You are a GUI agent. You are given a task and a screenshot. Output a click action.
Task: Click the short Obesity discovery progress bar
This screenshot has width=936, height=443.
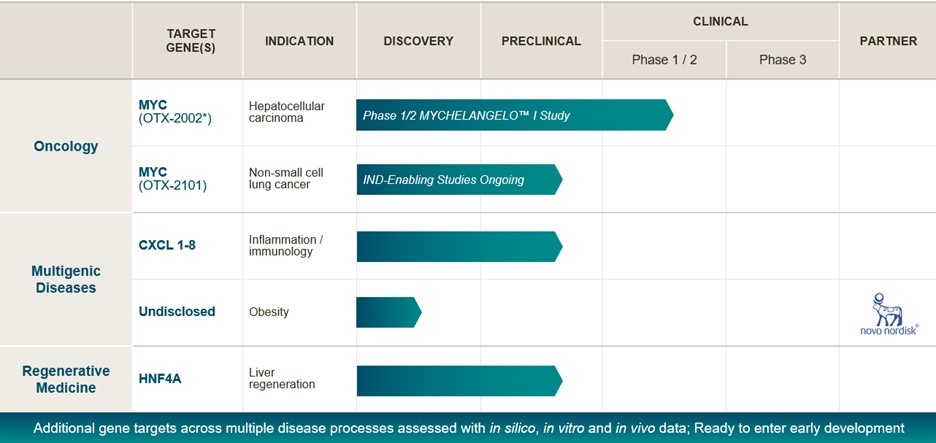click(x=387, y=312)
